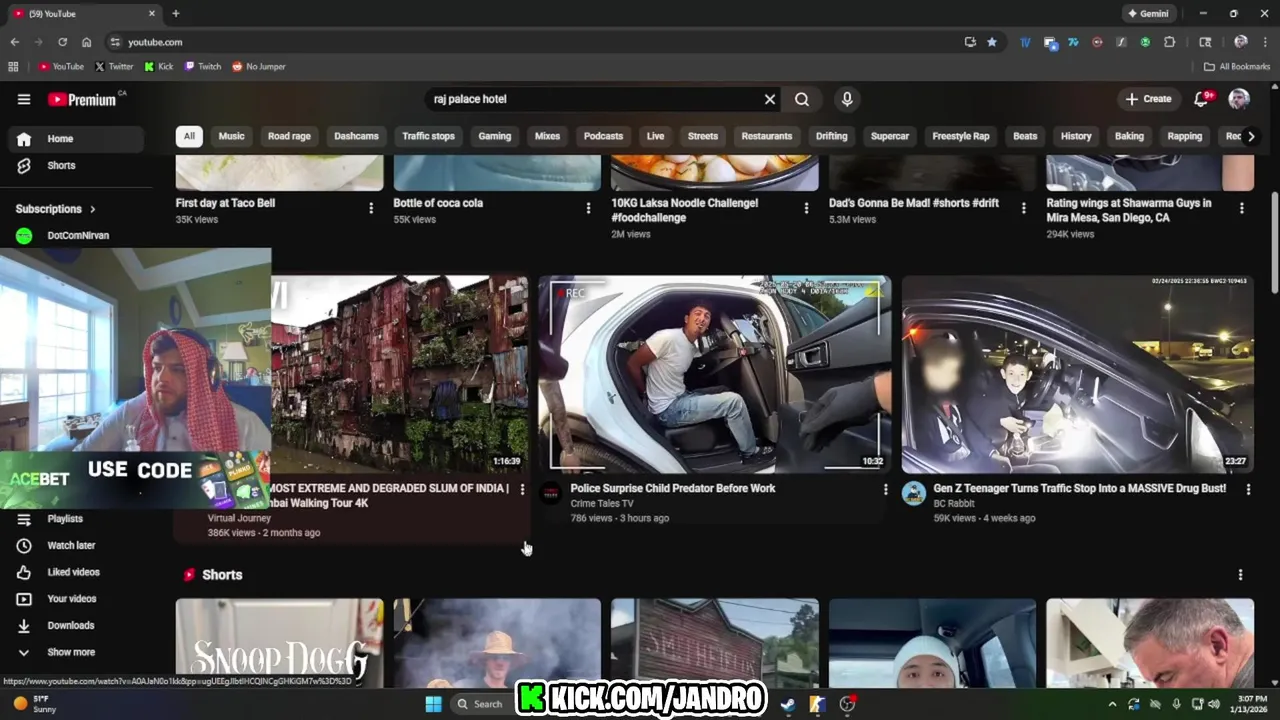Open Shorts in the sidebar
The width and height of the screenshot is (1280, 720).
pos(75,165)
